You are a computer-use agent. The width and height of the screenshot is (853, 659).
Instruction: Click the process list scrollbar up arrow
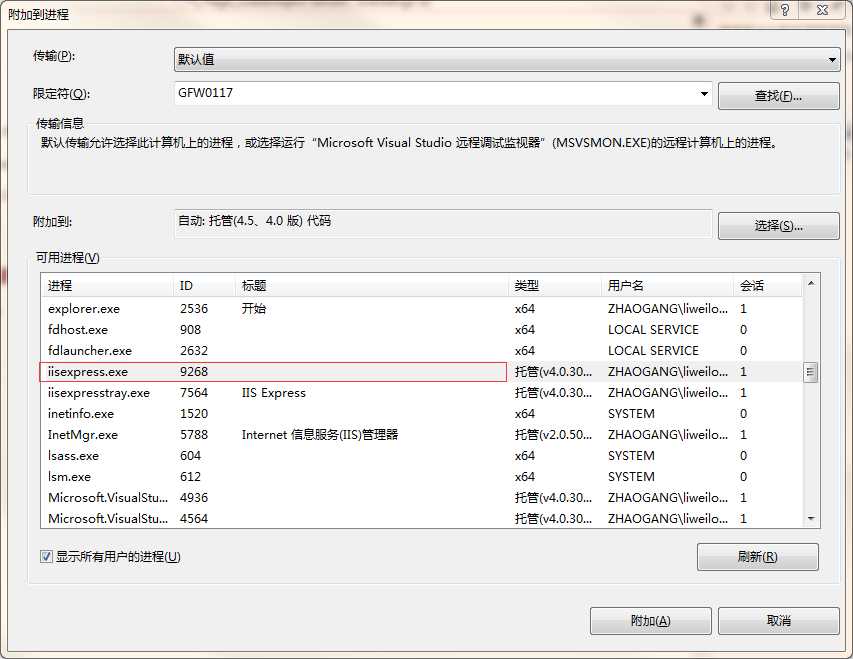pyautogui.click(x=811, y=284)
